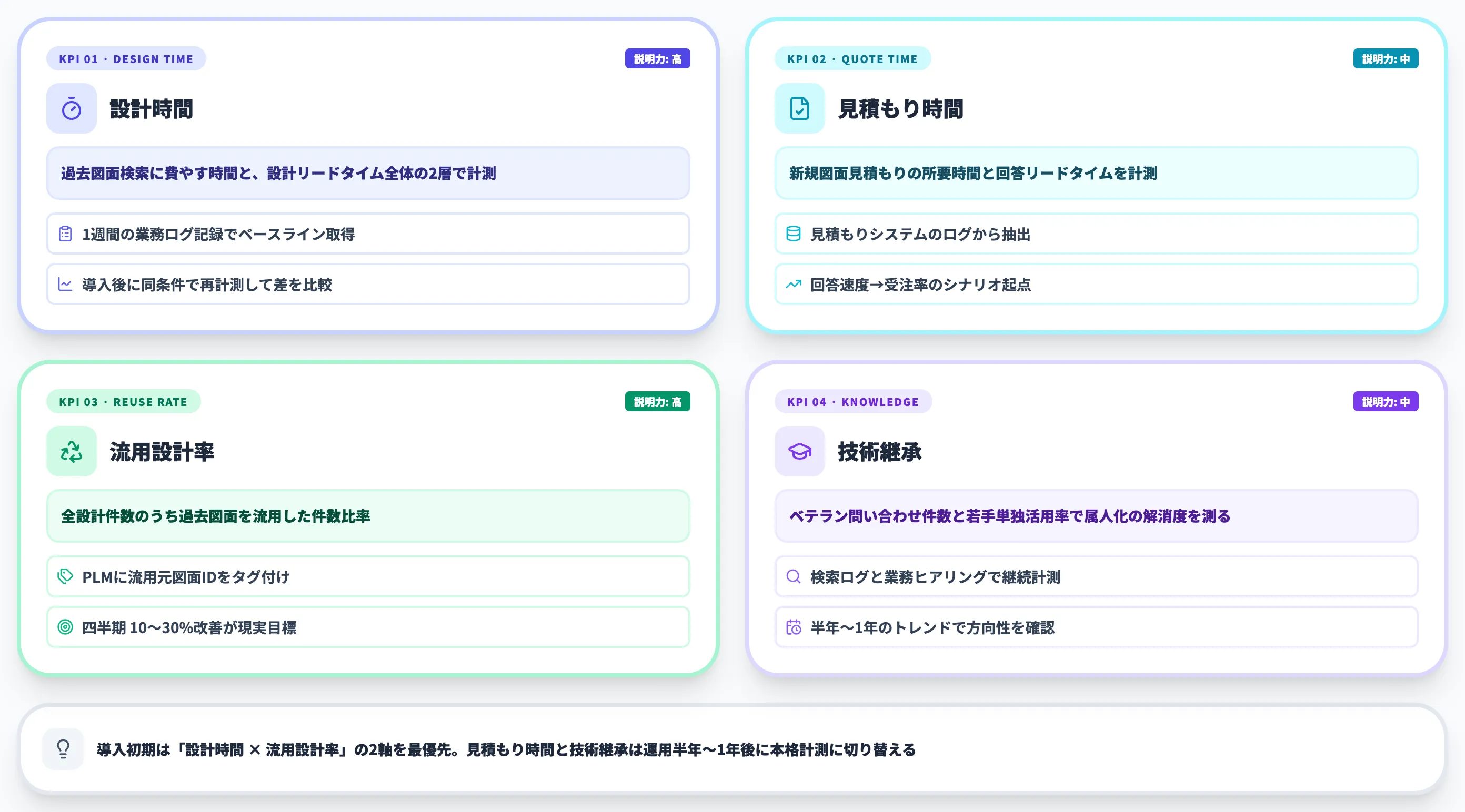The width and height of the screenshot is (1465, 812).
Task: Select the recycle icon for 流用設計率
Action: tap(71, 452)
